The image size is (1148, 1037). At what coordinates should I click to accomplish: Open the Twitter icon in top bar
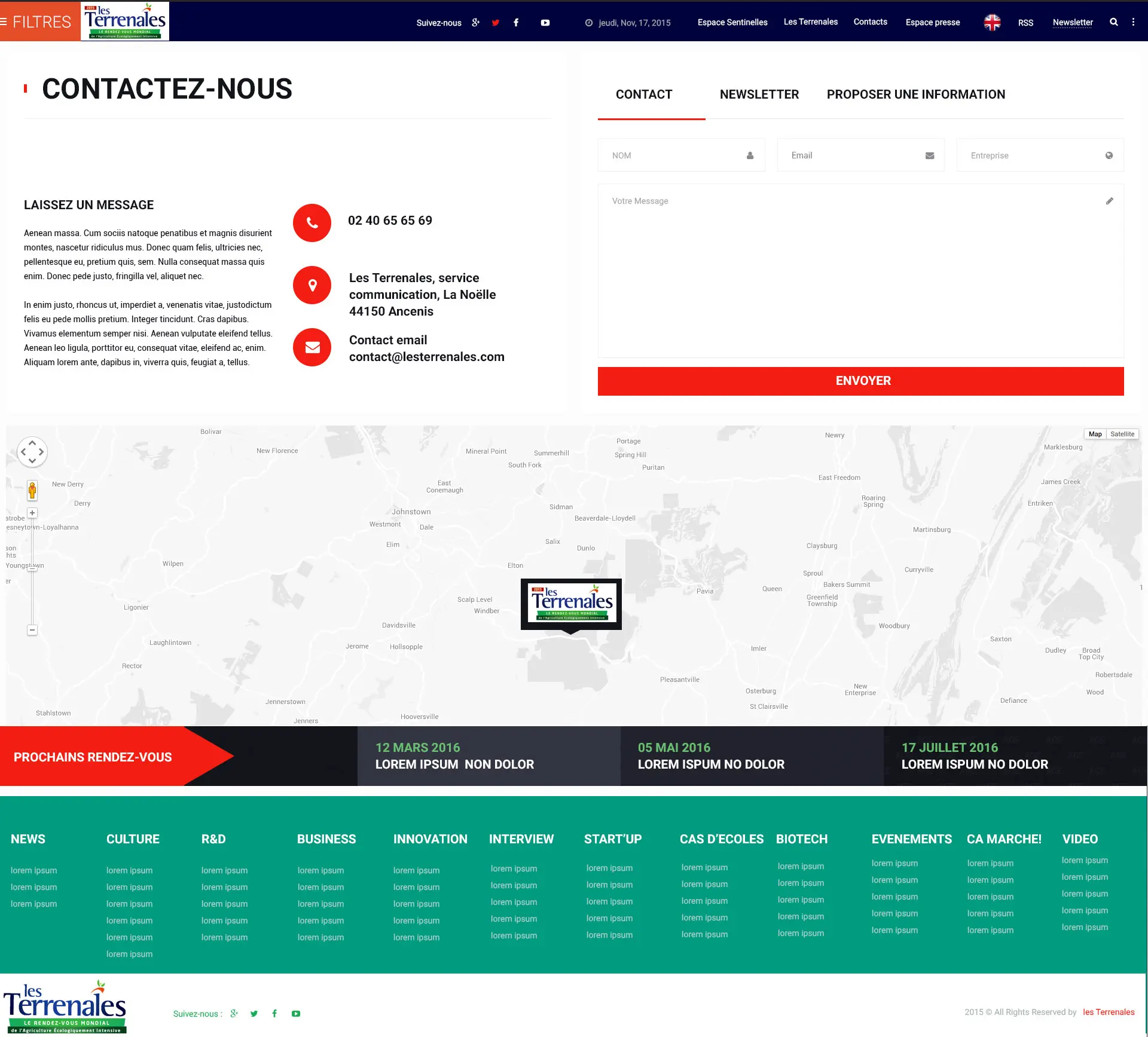[495, 23]
